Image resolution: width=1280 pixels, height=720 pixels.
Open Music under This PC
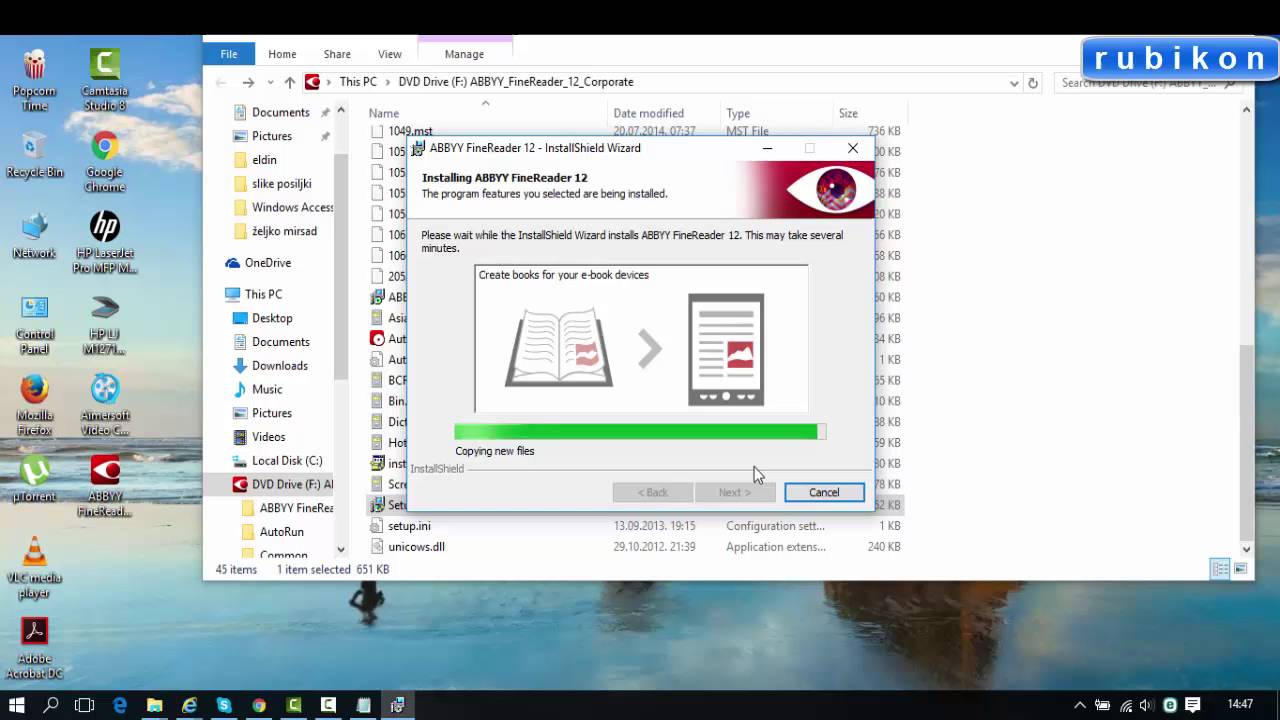(267, 389)
